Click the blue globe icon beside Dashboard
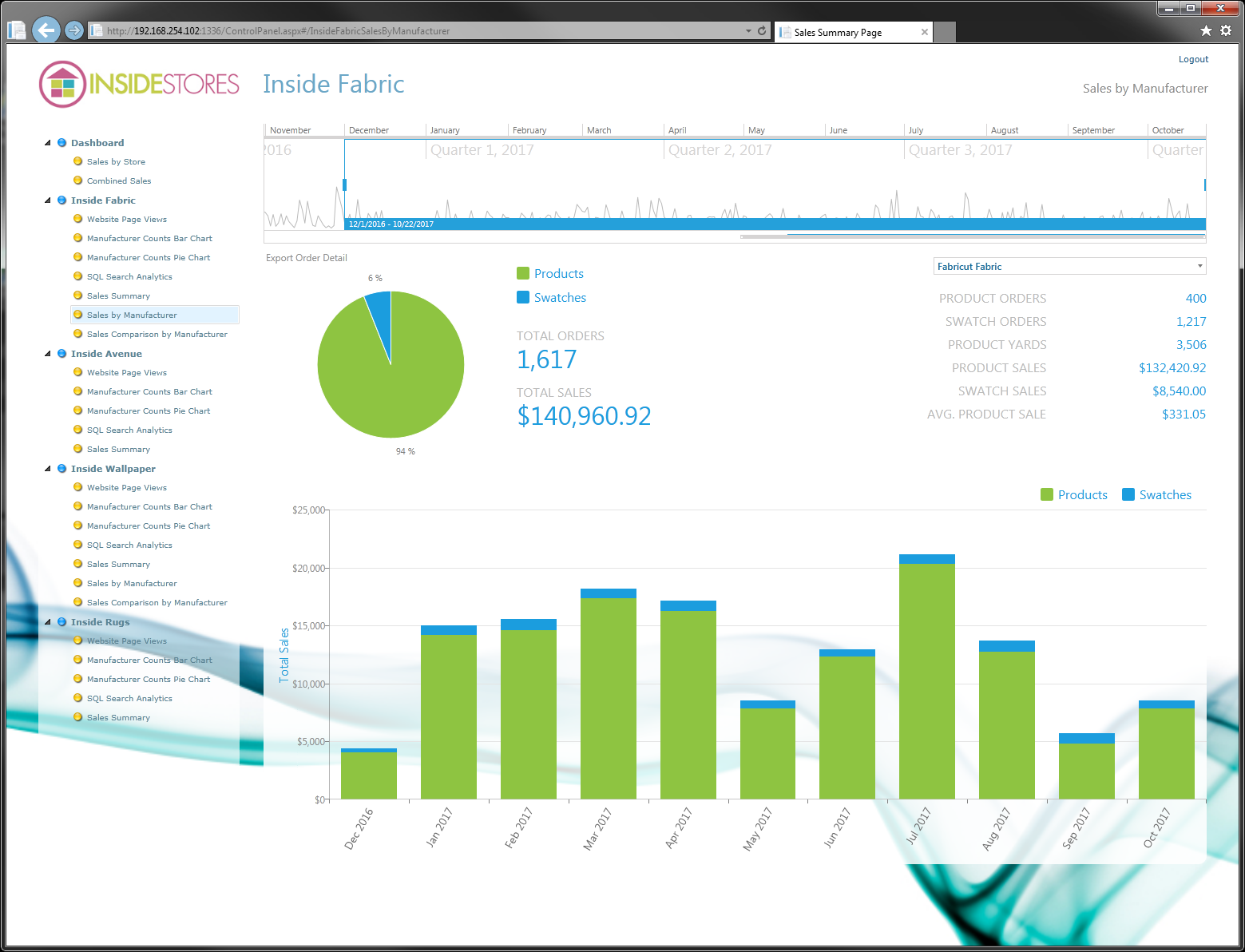Image resolution: width=1245 pixels, height=952 pixels. (61, 143)
